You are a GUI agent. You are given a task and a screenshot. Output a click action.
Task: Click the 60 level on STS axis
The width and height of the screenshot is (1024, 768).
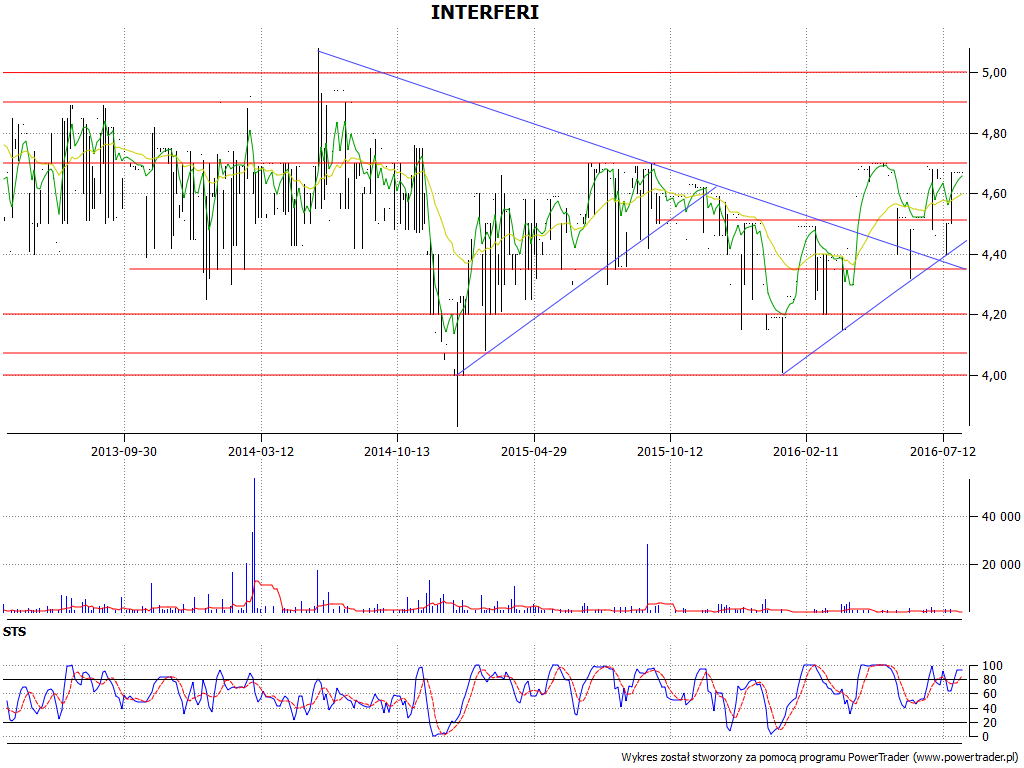[989, 694]
